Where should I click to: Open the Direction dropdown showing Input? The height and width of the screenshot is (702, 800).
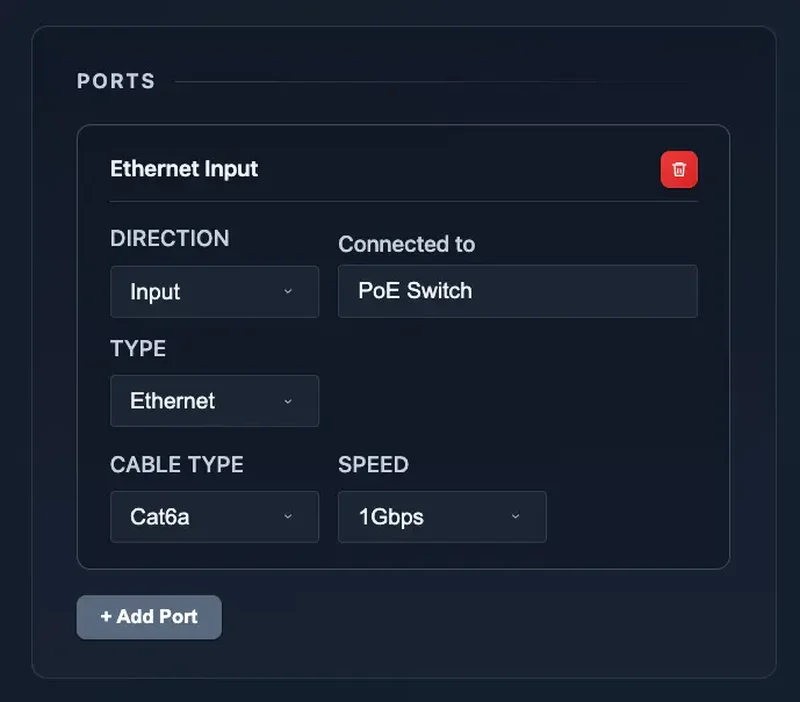tap(214, 292)
